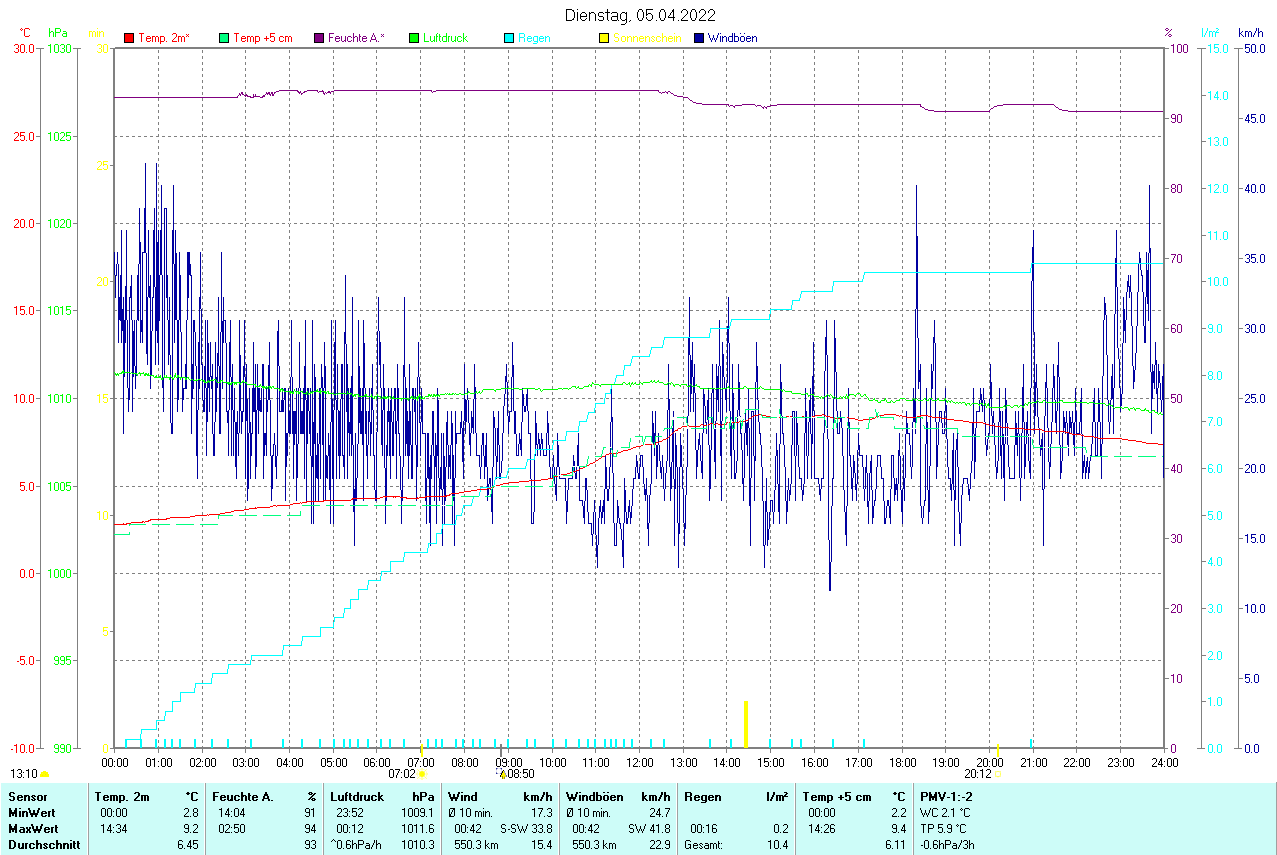Click the "MaxWert" row label
The width and height of the screenshot is (1277, 855).
point(33,829)
